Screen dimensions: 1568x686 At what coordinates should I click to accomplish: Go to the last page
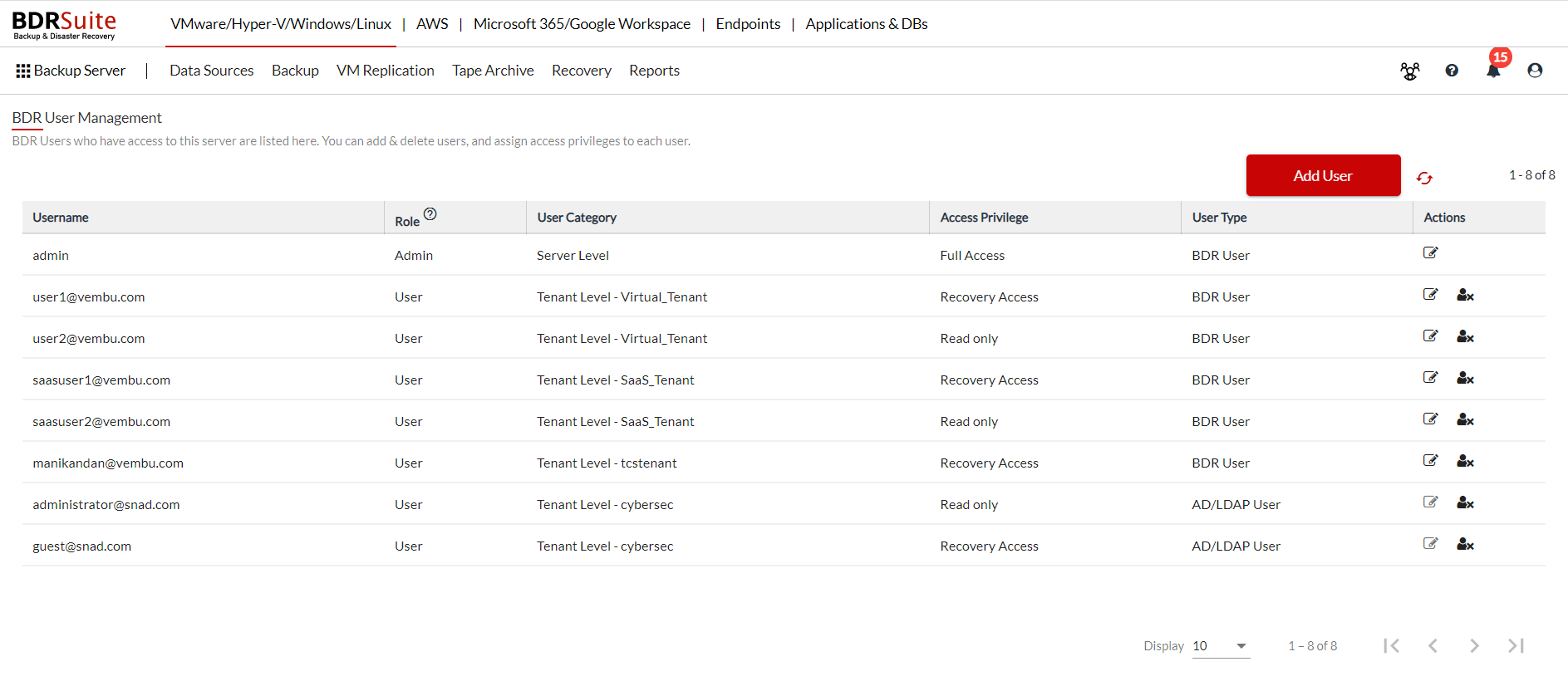click(1516, 645)
